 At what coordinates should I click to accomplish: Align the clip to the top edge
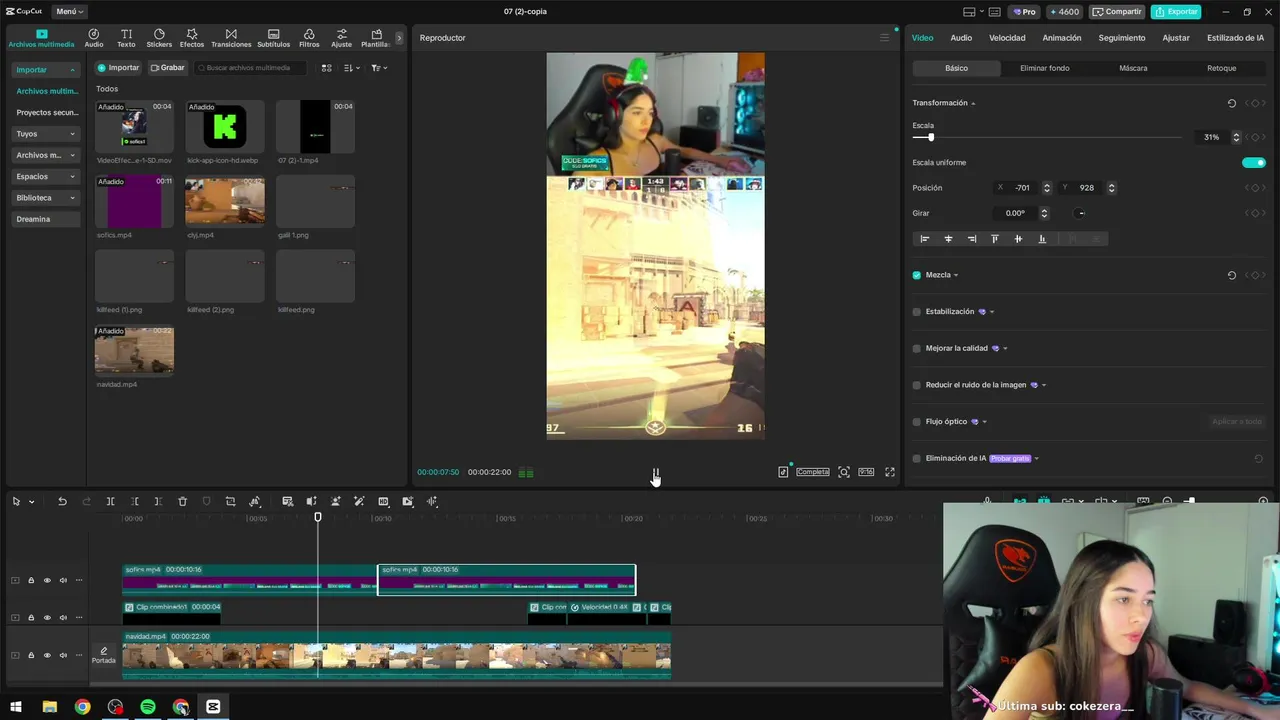tap(995, 239)
